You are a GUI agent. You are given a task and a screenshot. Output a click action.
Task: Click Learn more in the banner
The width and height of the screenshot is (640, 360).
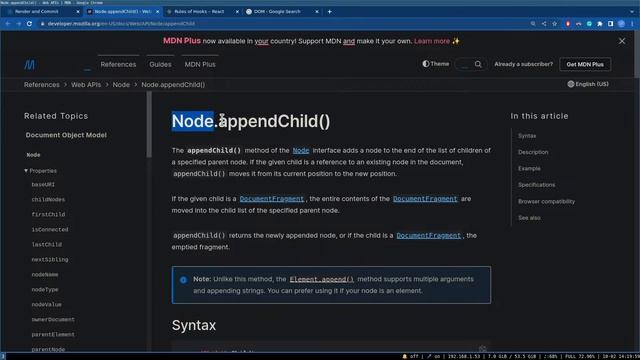point(432,41)
